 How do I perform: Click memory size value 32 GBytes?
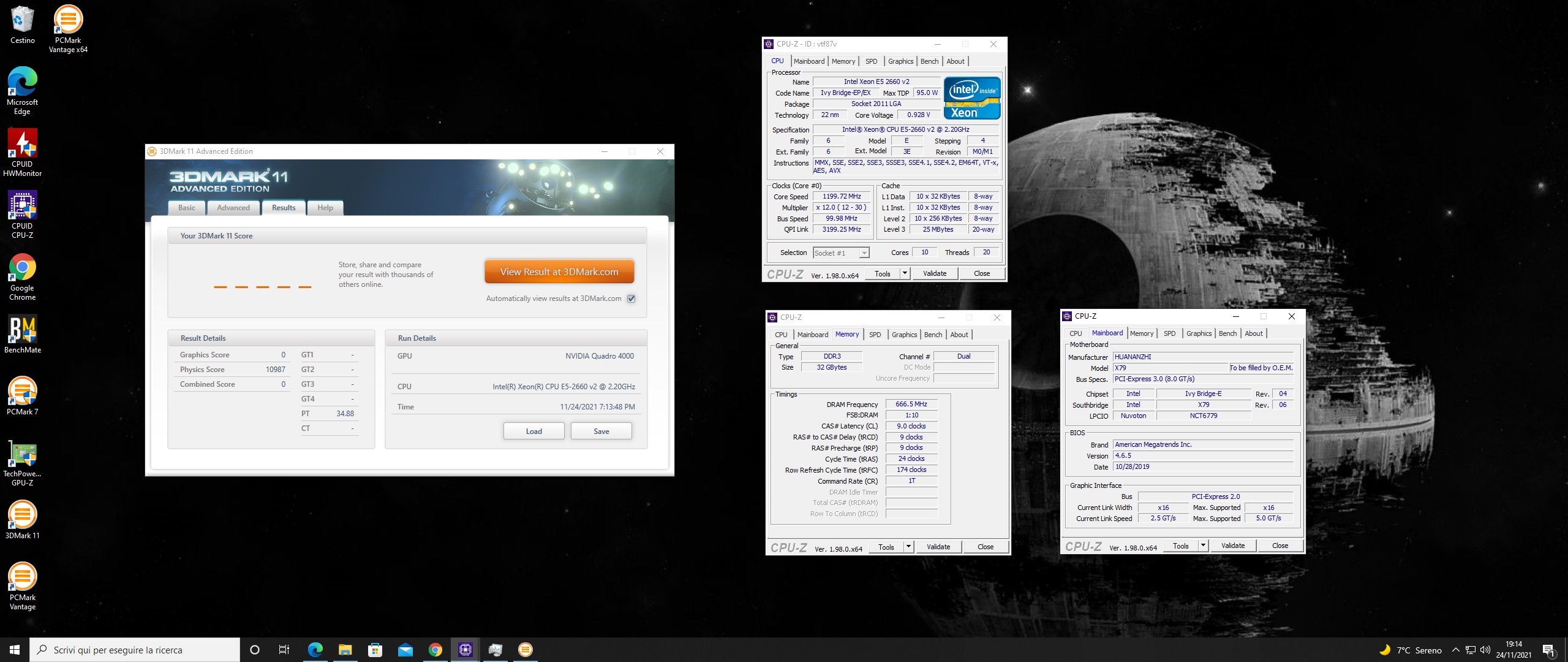point(832,367)
